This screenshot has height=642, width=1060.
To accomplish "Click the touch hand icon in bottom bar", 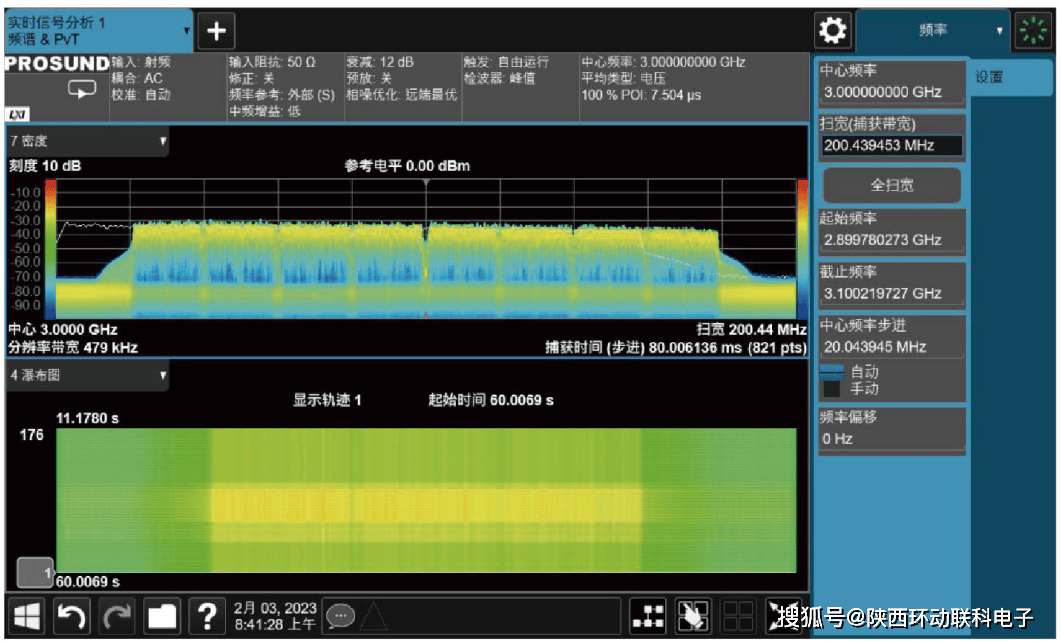I will coord(693,617).
